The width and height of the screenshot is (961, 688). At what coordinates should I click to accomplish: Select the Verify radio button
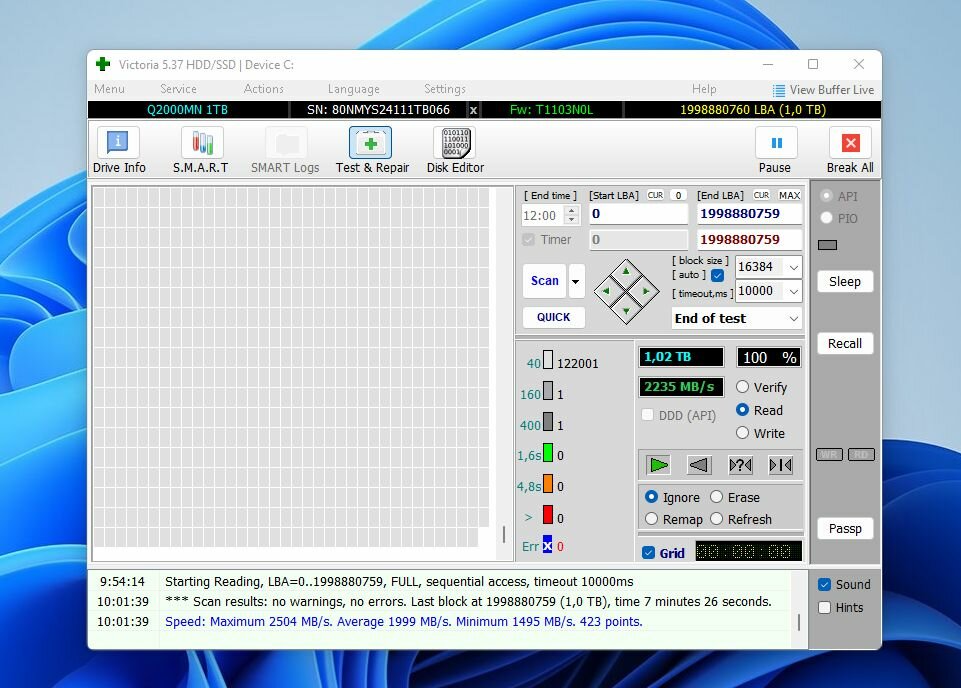[742, 387]
